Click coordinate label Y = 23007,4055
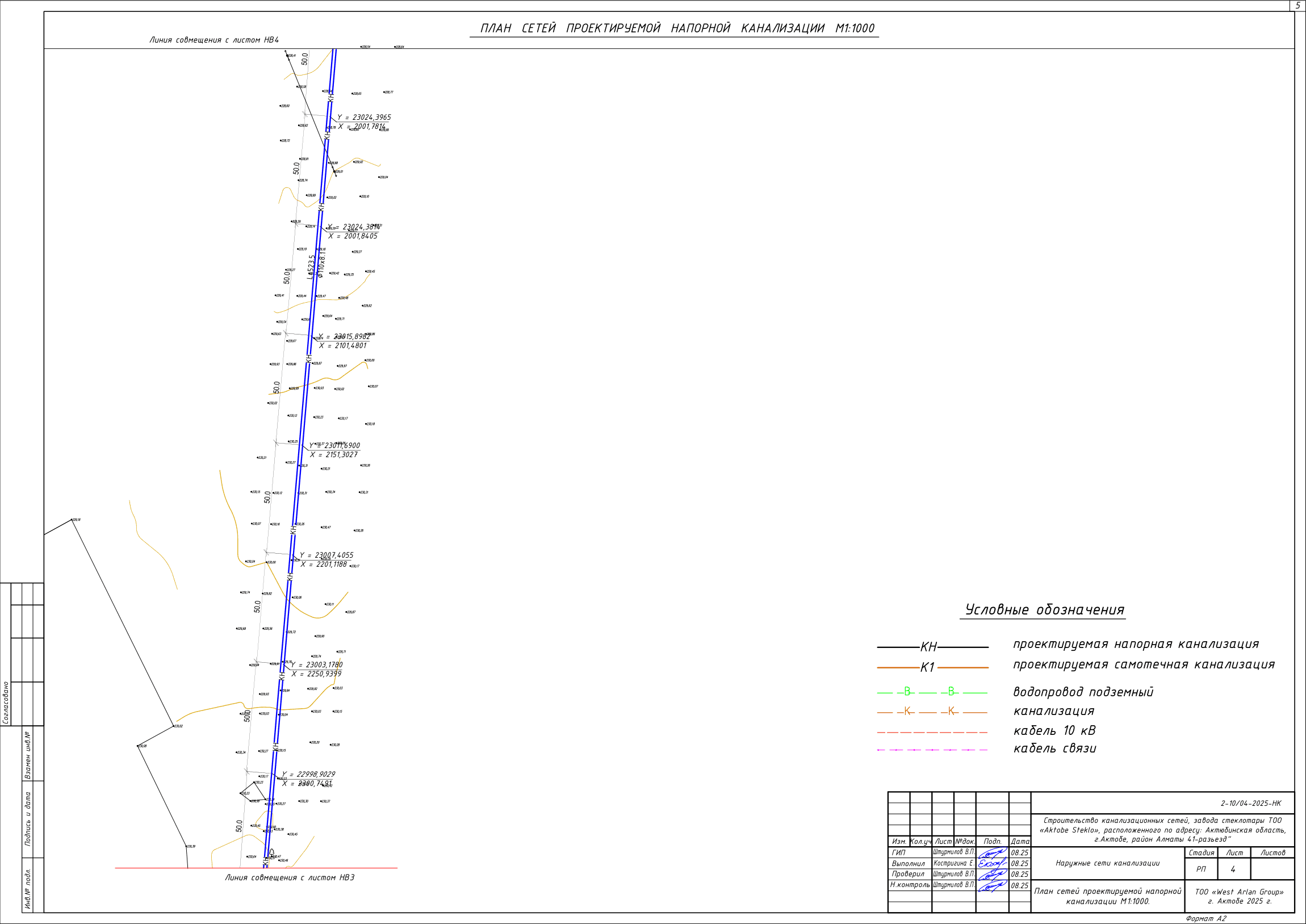Screen dimensions: 1306x924 (x=326, y=555)
